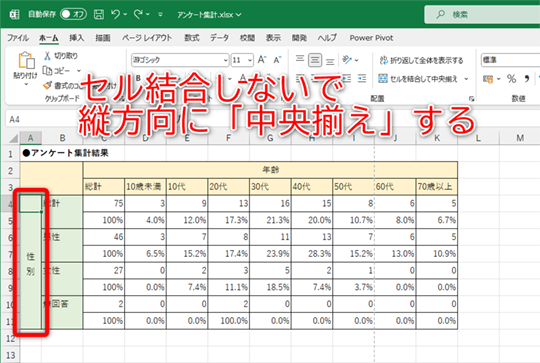
Task: Click the Percent style icon
Action: (x=512, y=79)
